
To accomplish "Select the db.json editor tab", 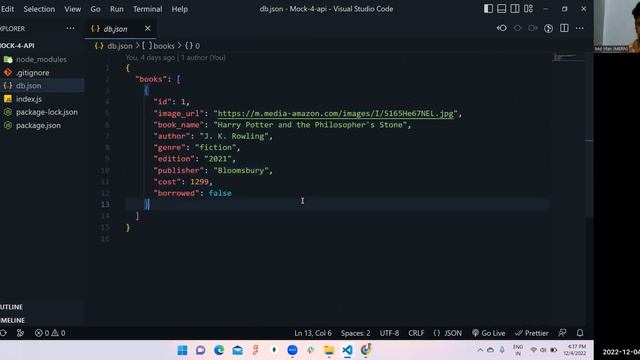I will pyautogui.click(x=120, y=29).
